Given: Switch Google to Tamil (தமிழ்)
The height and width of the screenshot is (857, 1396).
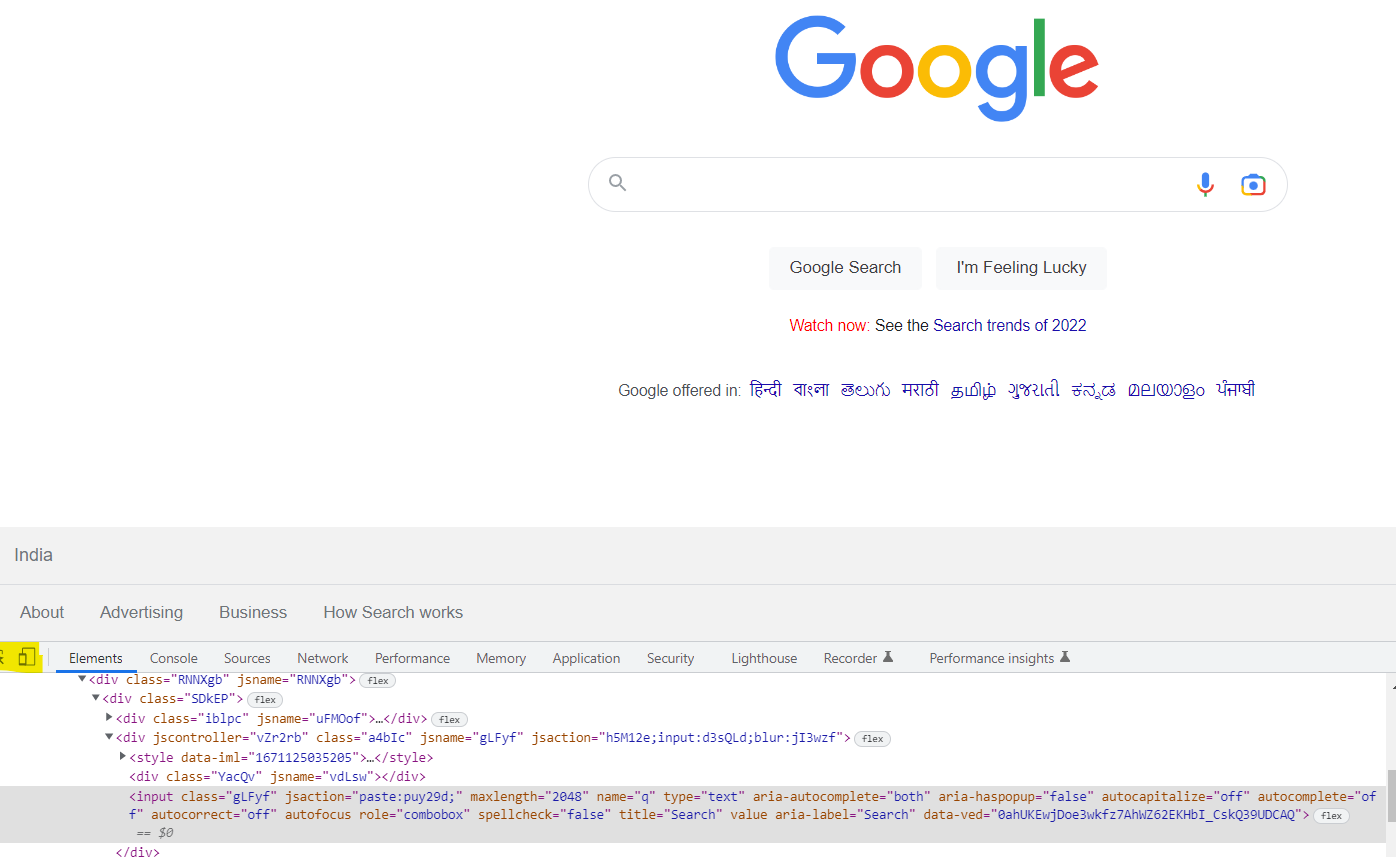Looking at the screenshot, I should [973, 390].
